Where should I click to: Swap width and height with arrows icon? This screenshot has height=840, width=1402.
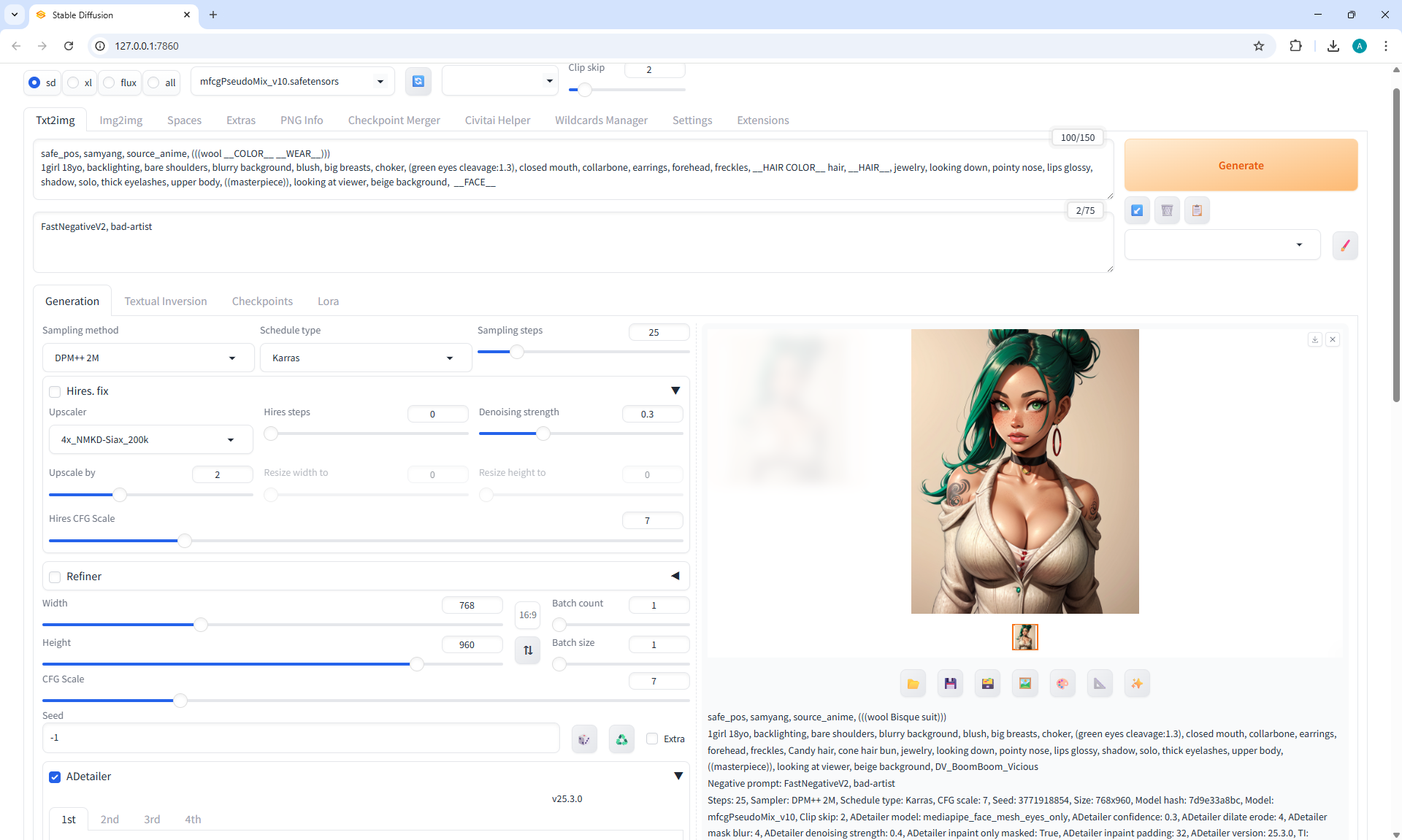528,650
